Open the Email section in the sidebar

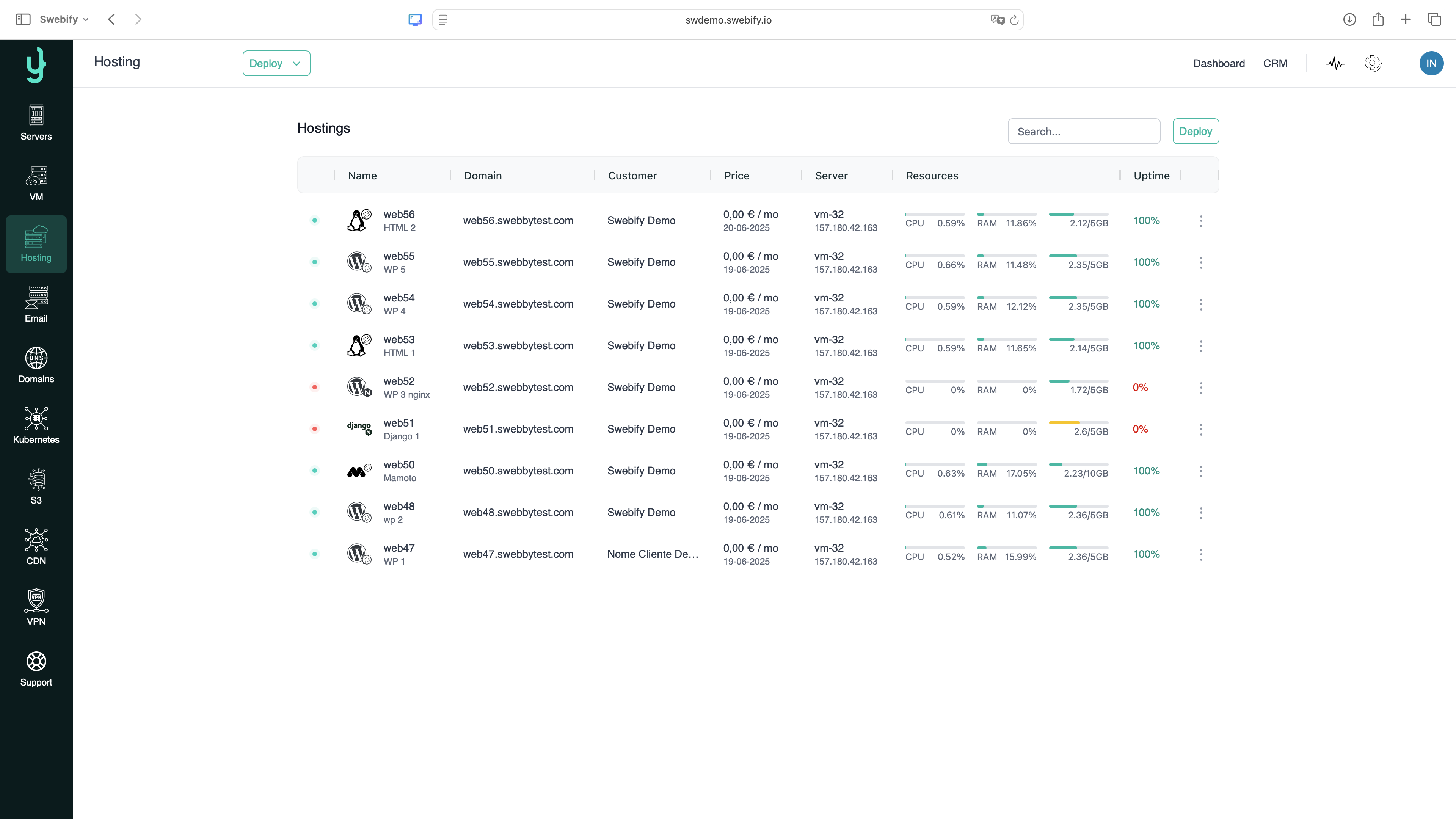(x=36, y=304)
